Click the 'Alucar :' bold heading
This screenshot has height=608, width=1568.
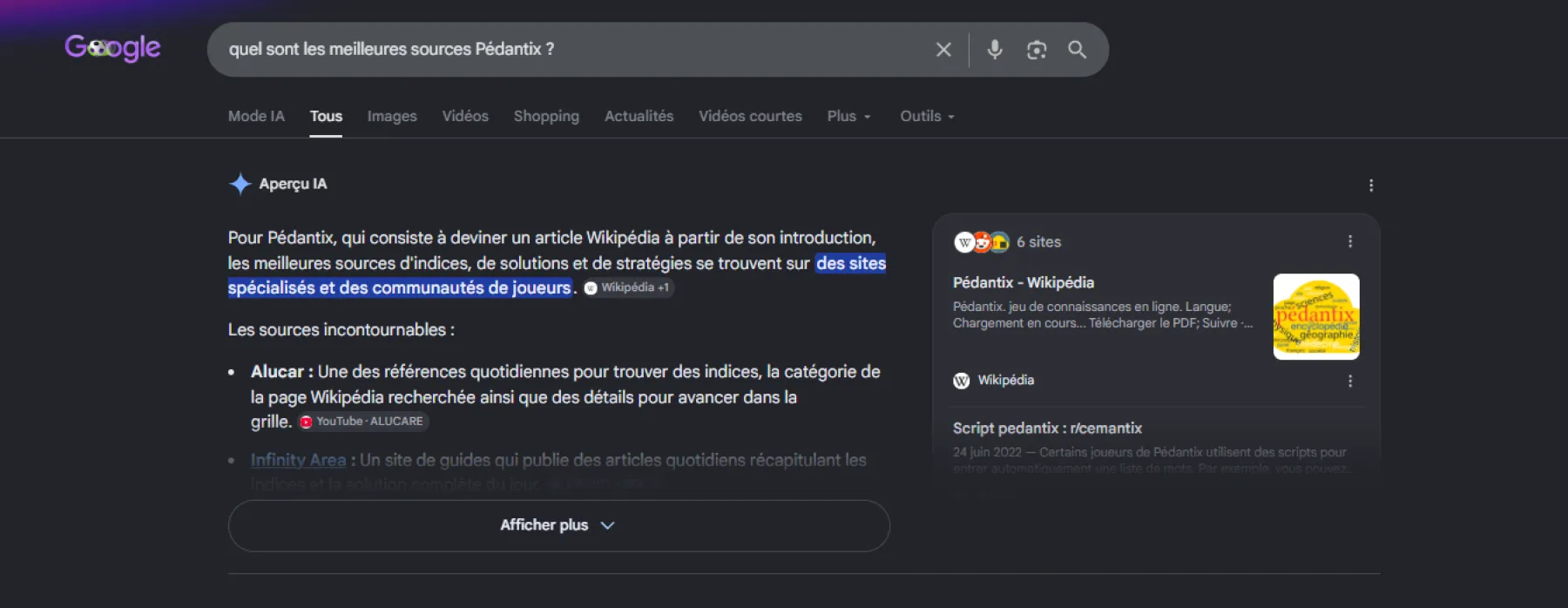click(281, 372)
